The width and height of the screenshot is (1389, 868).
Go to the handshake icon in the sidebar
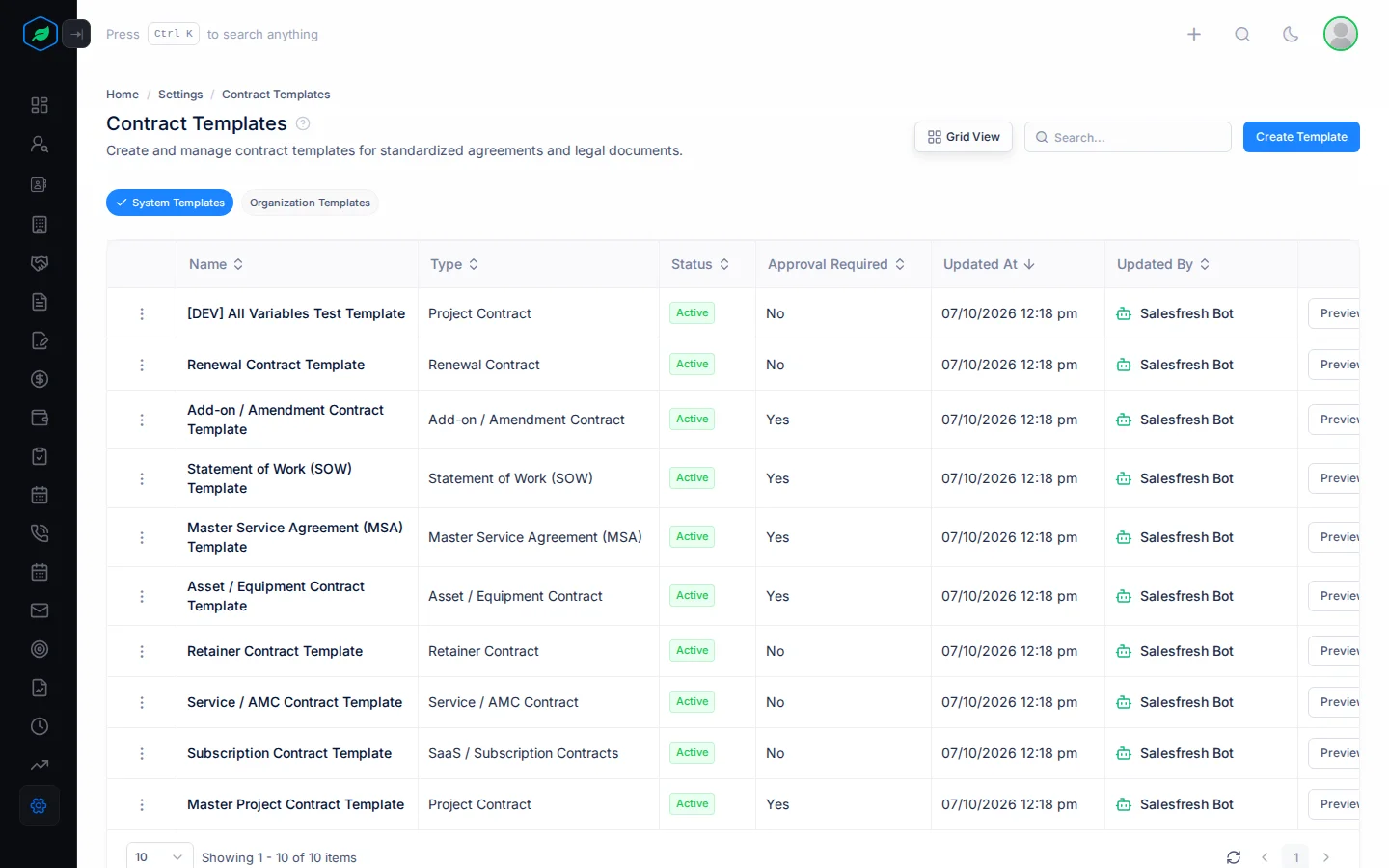tap(40, 263)
